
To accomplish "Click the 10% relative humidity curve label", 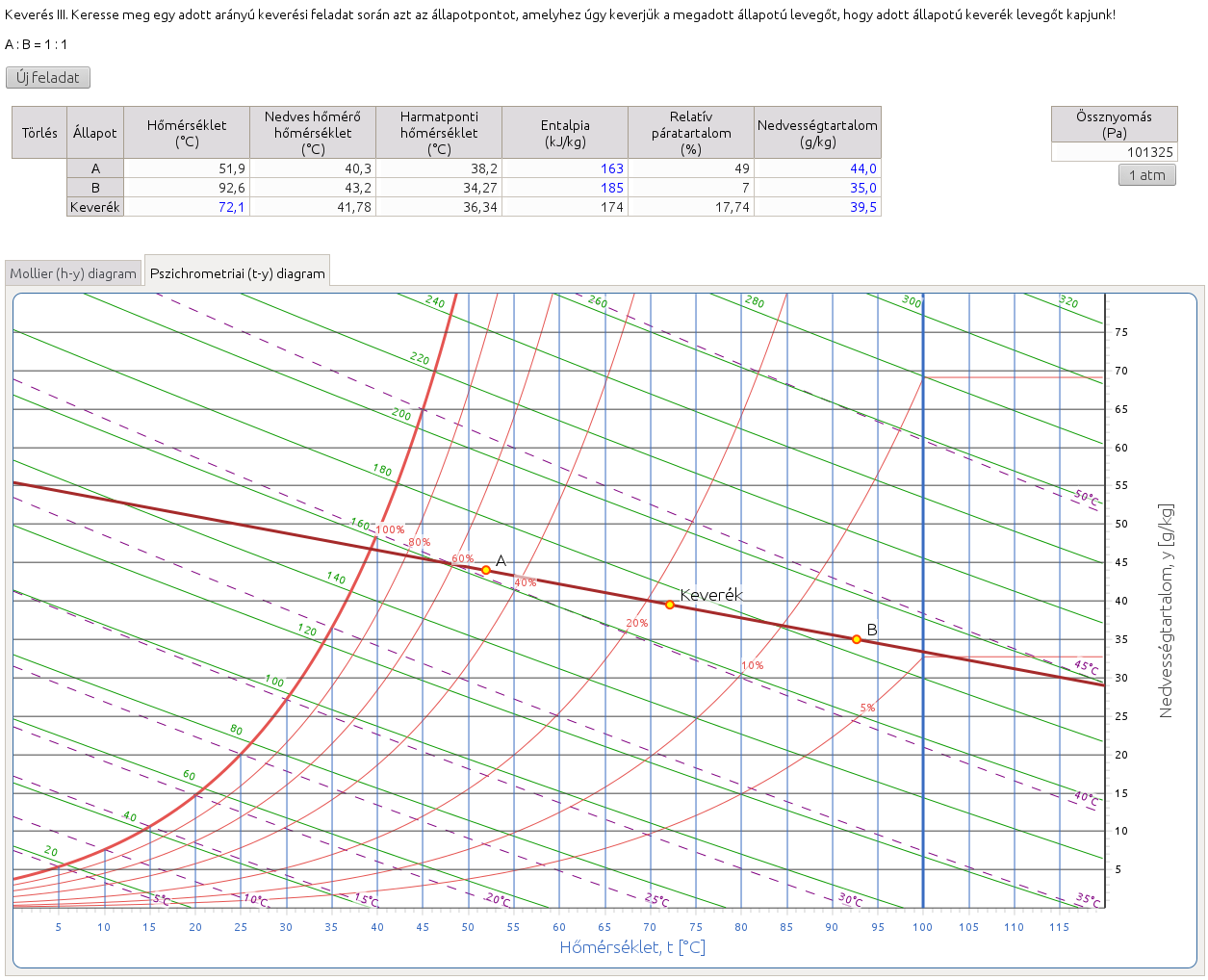I will click(753, 666).
